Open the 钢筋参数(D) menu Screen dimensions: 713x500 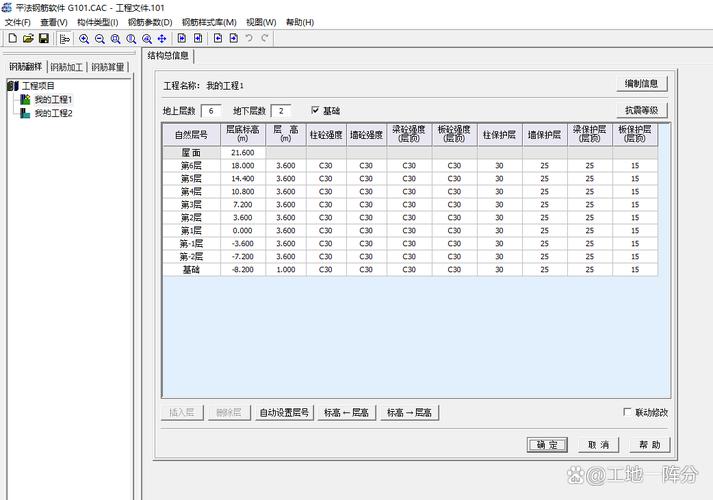pyautogui.click(x=150, y=22)
